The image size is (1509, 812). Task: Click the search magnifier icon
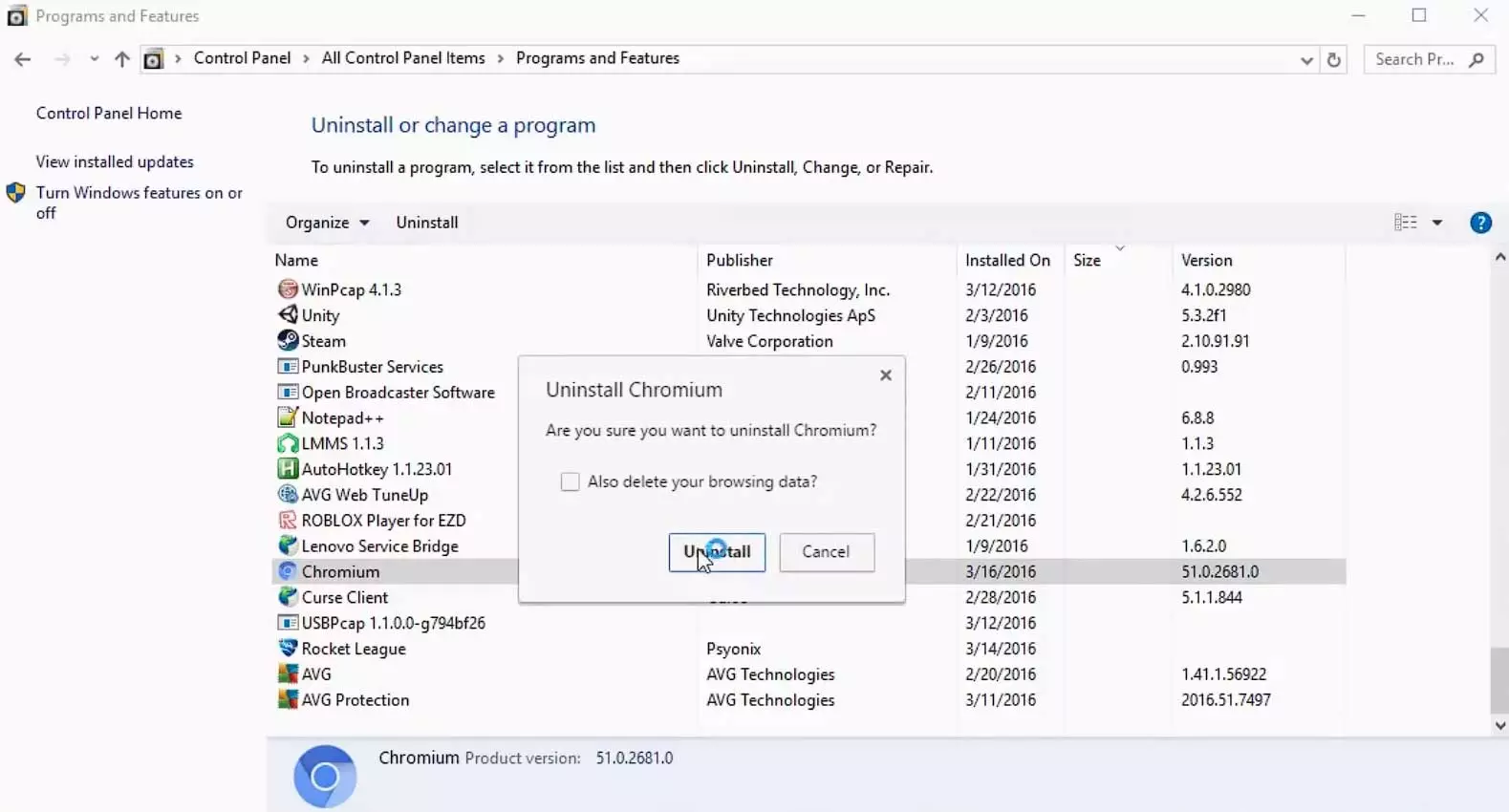(x=1477, y=59)
